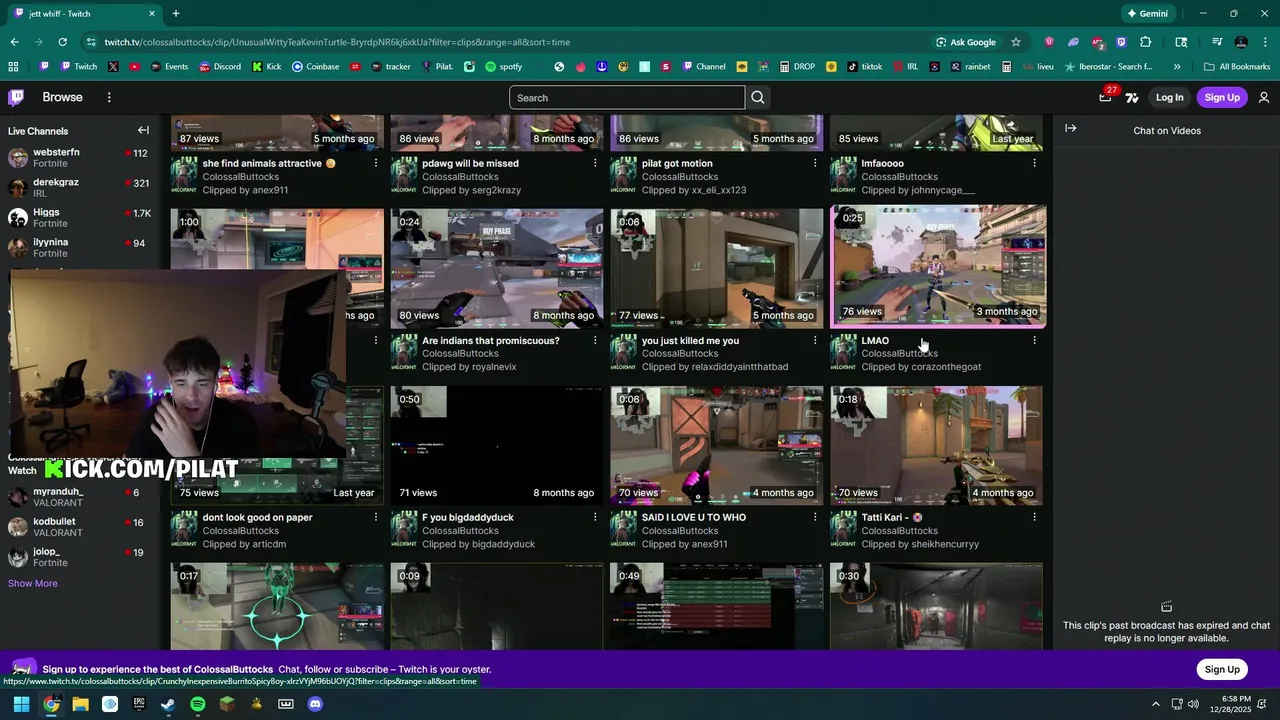The height and width of the screenshot is (720, 1280).
Task: Collapse the Chat on Videos panel
Action: 1071,128
